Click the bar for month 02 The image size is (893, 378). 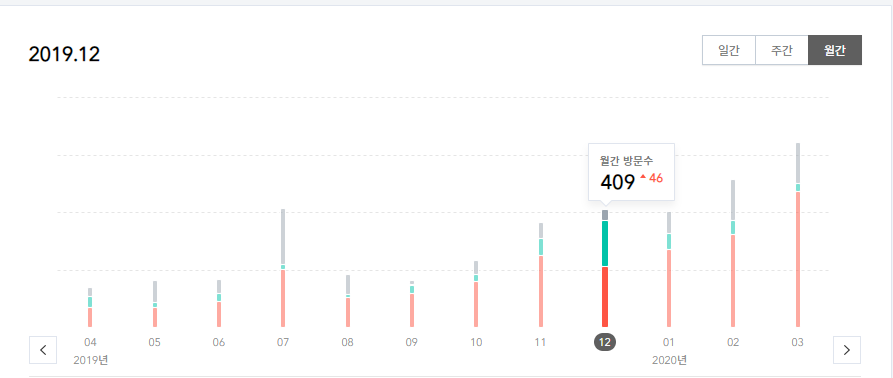pyautogui.click(x=733, y=254)
